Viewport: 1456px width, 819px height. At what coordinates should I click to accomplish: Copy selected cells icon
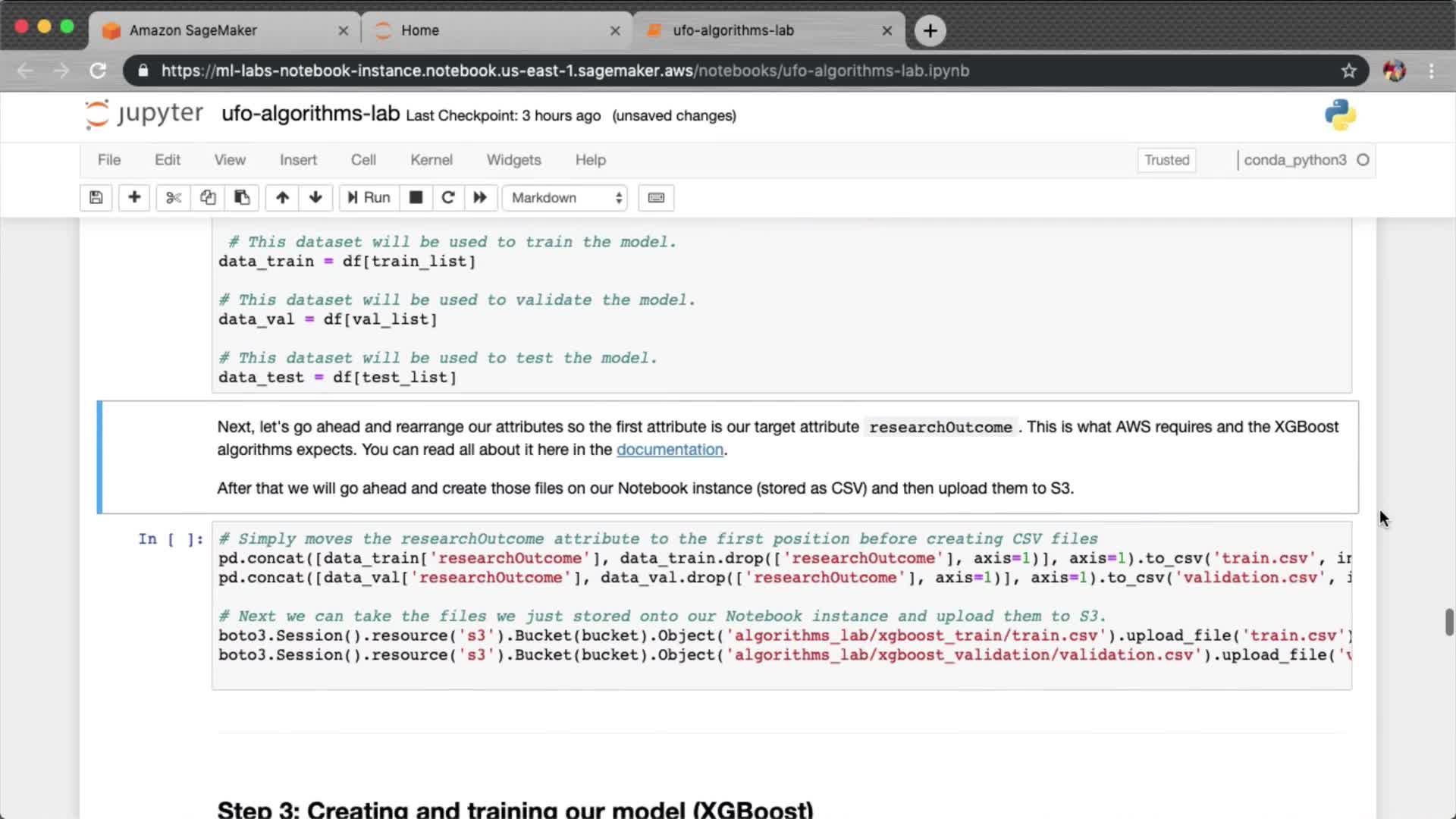(208, 198)
